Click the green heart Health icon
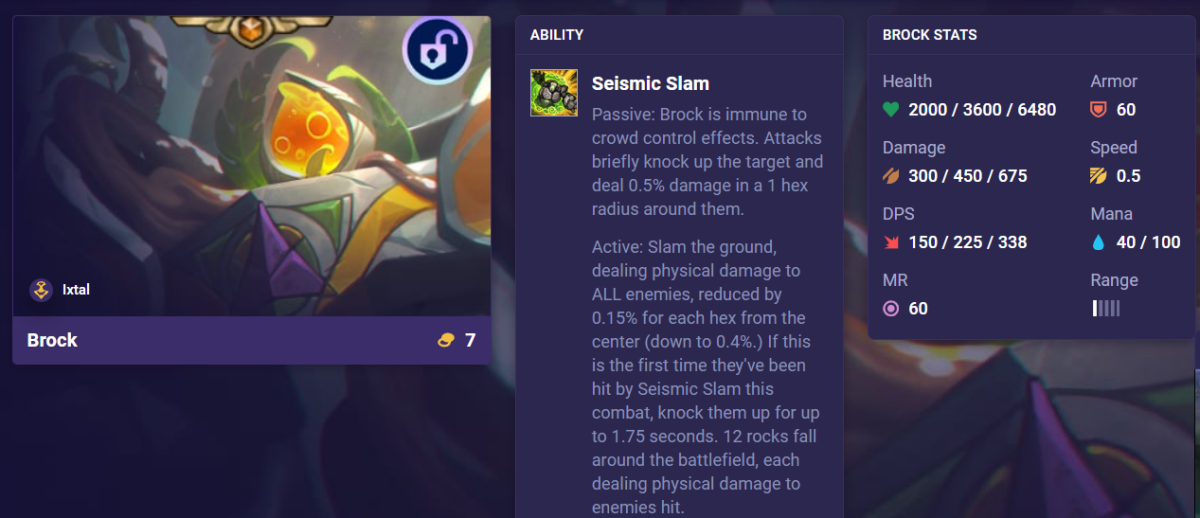Image resolution: width=1200 pixels, height=518 pixels. point(891,110)
